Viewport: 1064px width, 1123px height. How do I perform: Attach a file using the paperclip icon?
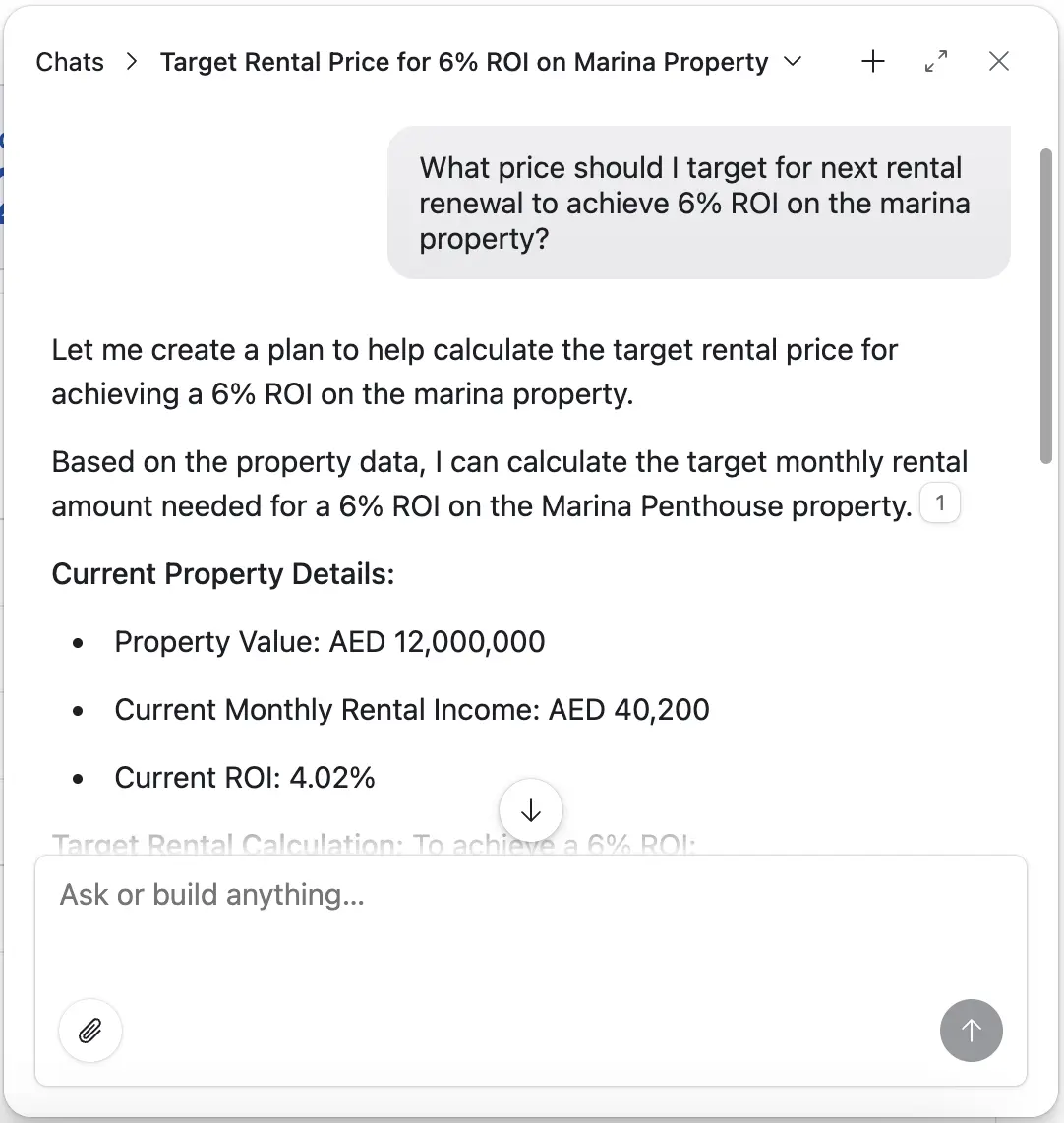pyautogui.click(x=90, y=1031)
